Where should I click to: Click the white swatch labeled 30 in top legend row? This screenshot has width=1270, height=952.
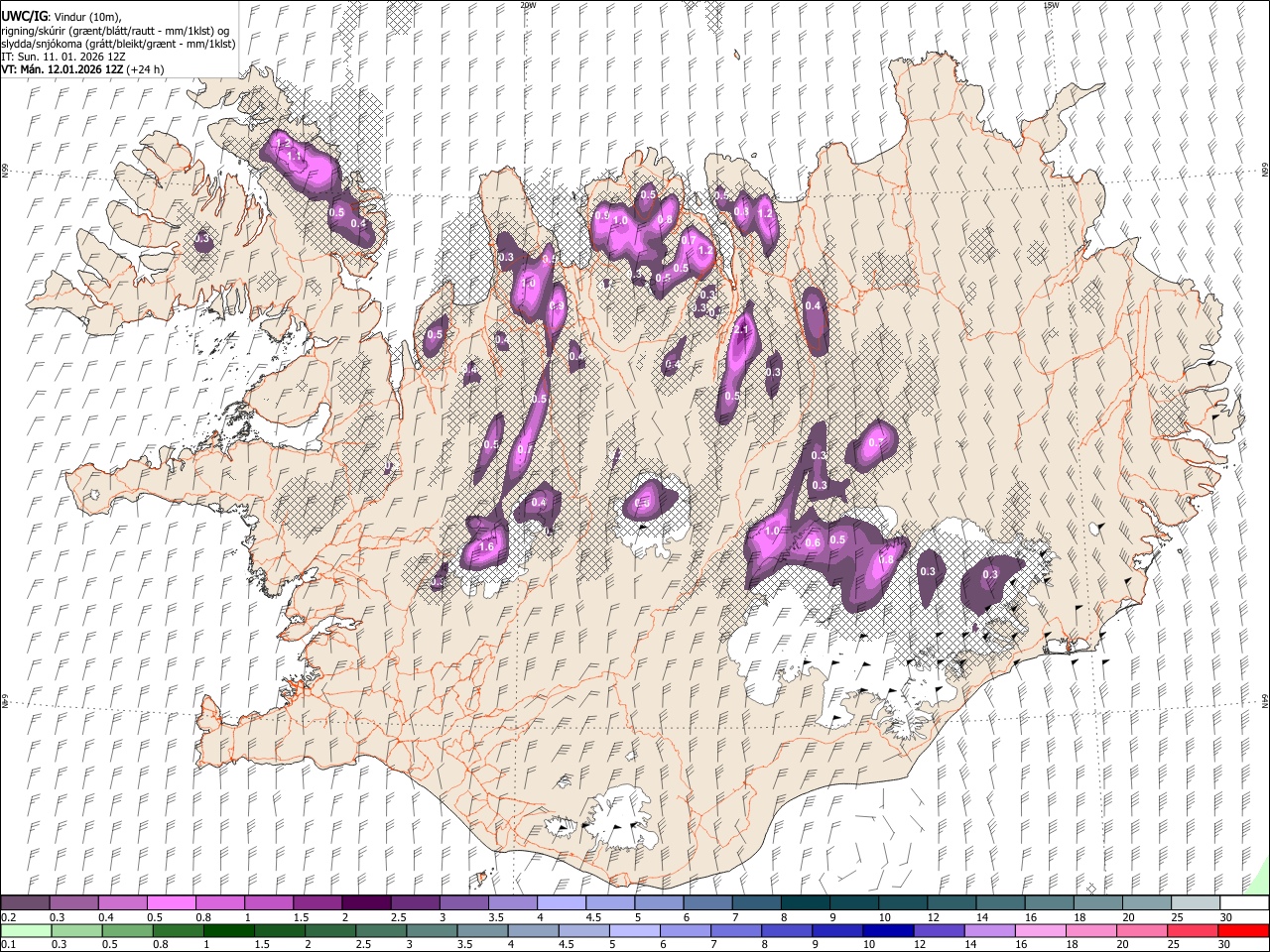tap(1243, 902)
